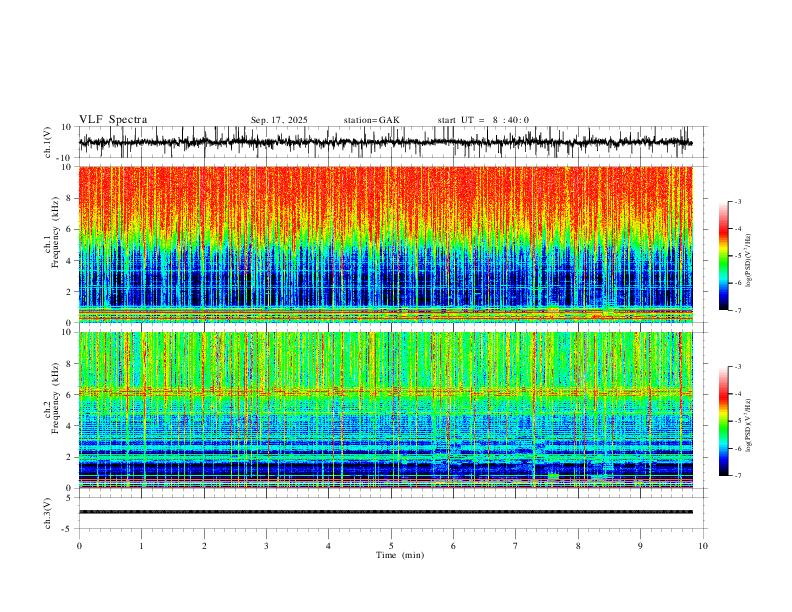Click inside the ch.1 spectrogram panel
792x612 pixels.
click(385, 244)
